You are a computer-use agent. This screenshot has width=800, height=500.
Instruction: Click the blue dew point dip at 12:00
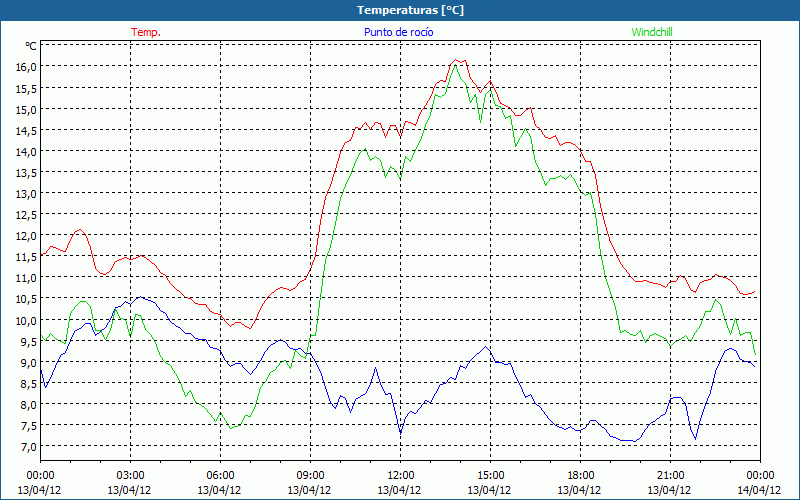401,434
